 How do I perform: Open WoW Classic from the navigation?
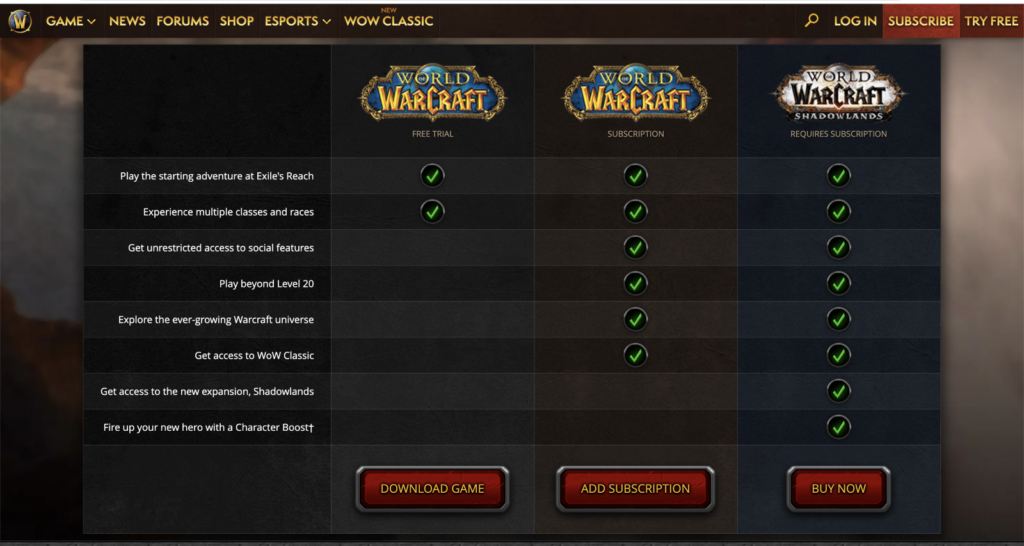pyautogui.click(x=389, y=21)
